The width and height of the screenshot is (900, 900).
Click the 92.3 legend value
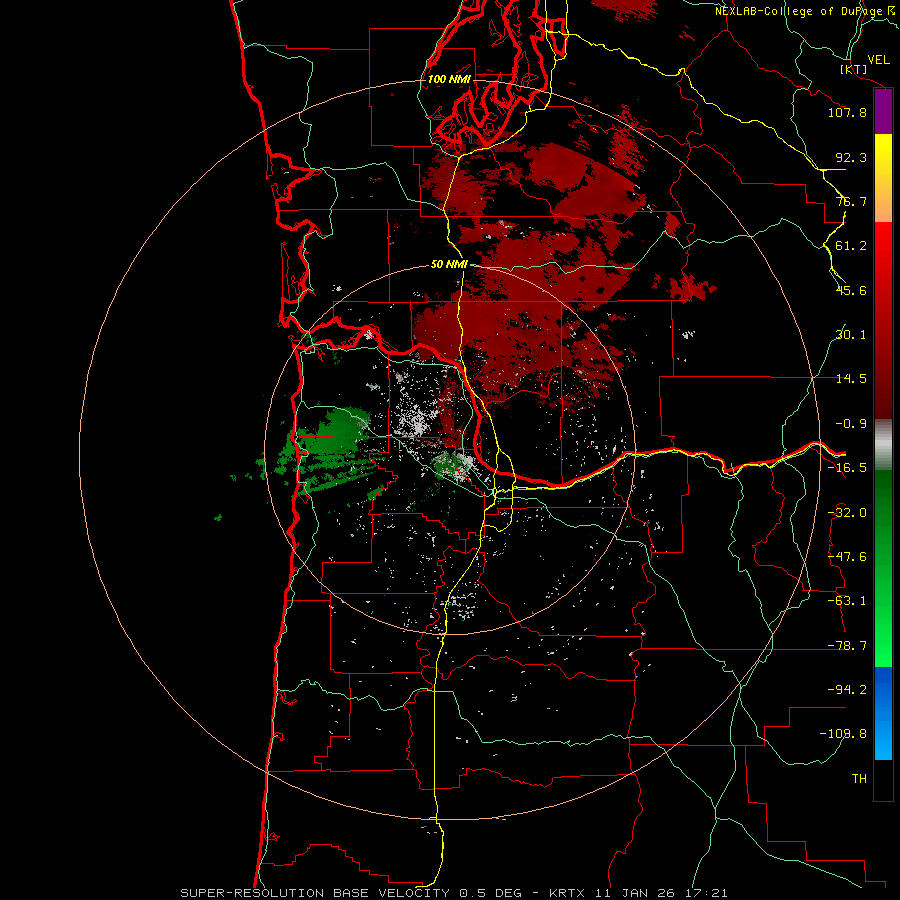(x=851, y=157)
